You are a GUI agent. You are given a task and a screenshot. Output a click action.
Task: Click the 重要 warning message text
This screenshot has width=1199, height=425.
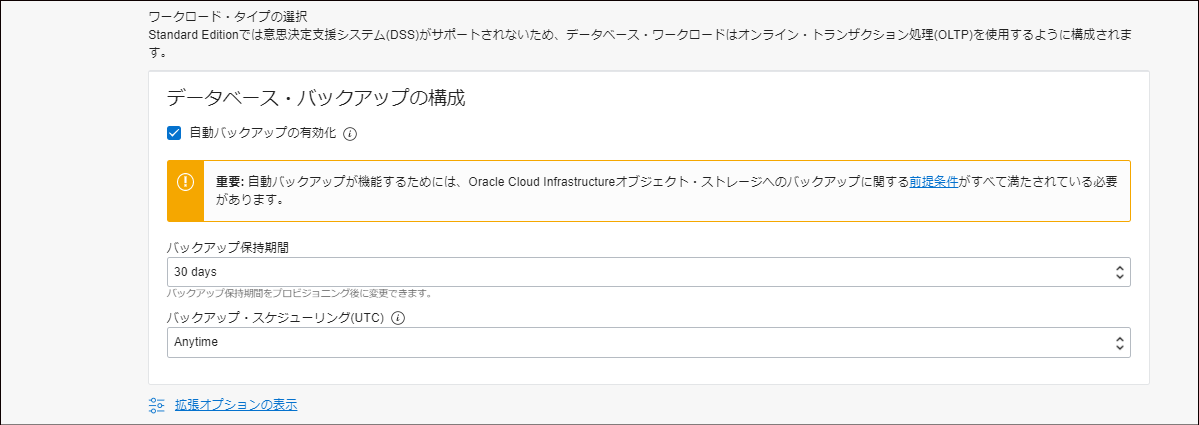[x=667, y=191]
